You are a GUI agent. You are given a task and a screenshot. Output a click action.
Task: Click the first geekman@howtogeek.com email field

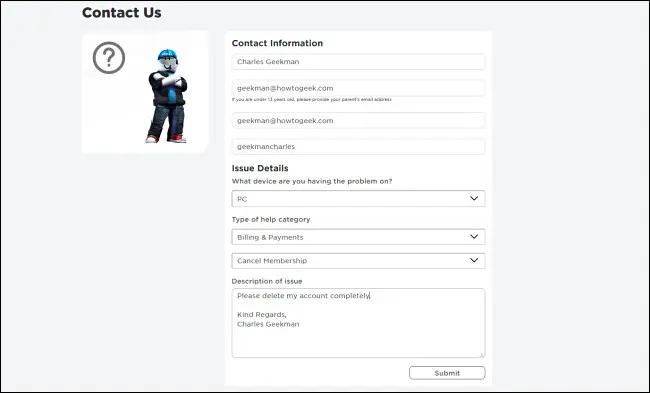tap(358, 88)
